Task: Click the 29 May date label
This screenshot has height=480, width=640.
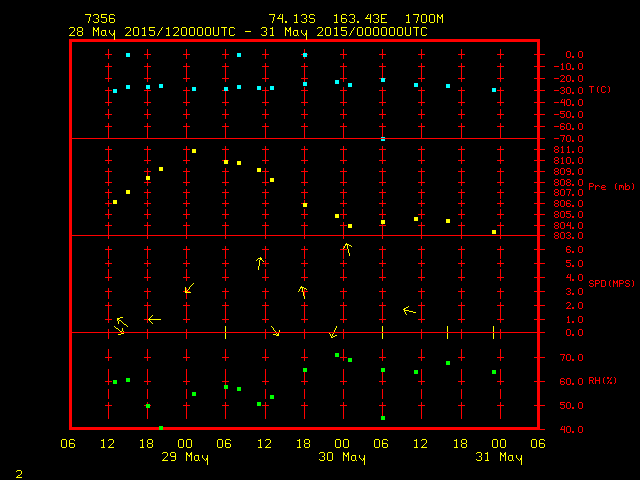Action: tap(186, 458)
